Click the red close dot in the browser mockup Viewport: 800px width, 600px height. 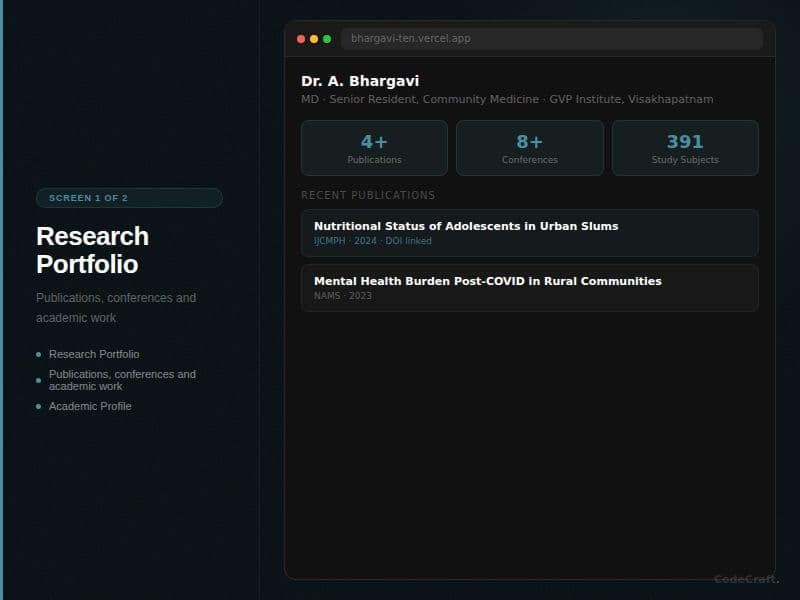tap(301, 39)
